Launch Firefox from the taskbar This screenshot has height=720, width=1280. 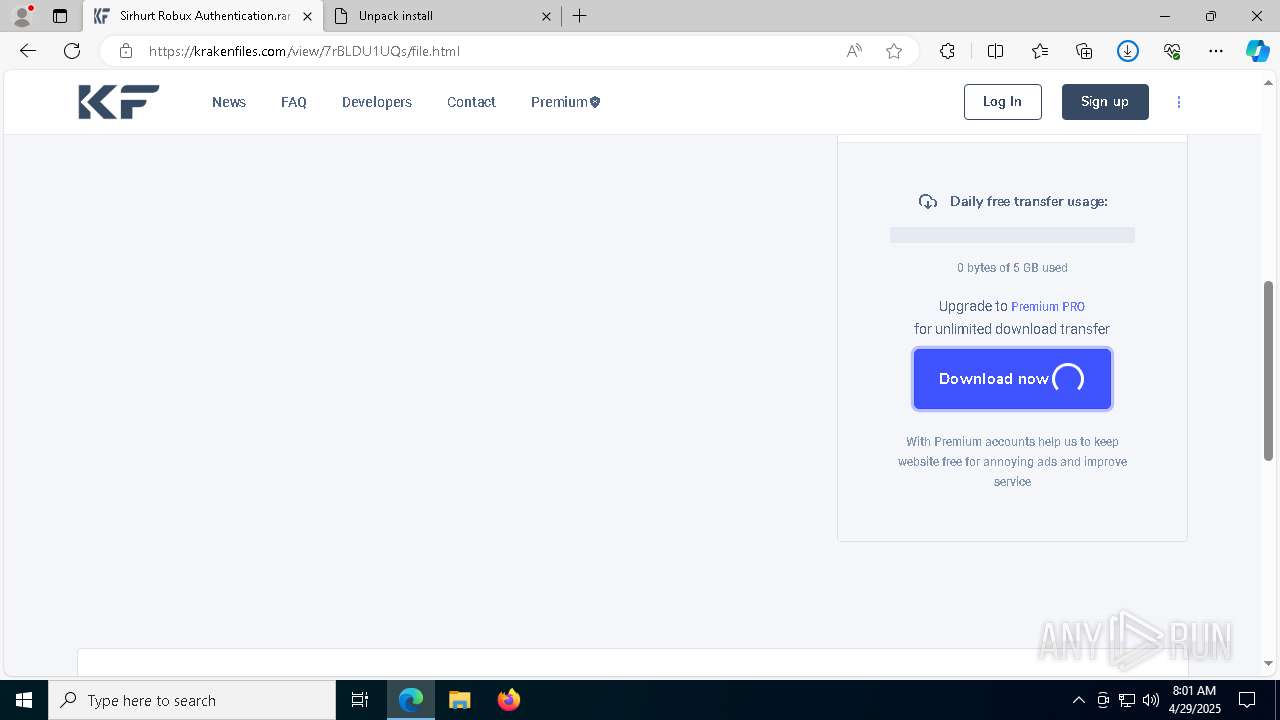click(509, 700)
